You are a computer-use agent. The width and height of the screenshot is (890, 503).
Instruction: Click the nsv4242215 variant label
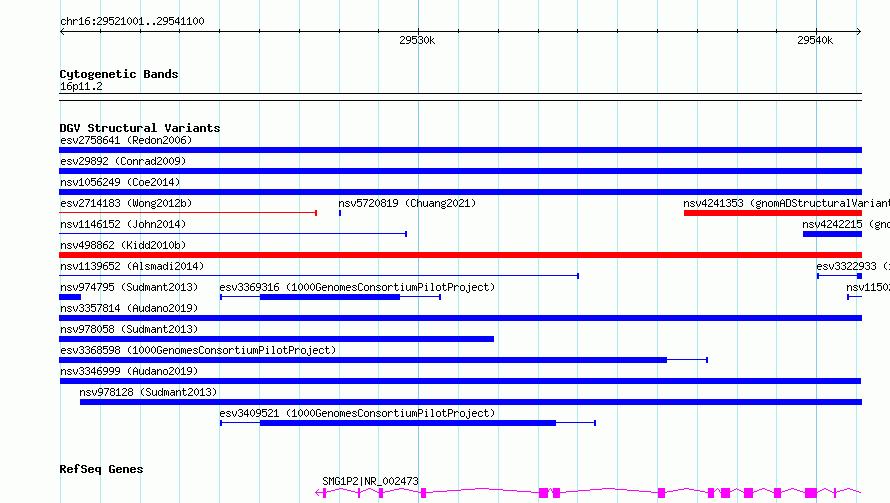point(846,224)
